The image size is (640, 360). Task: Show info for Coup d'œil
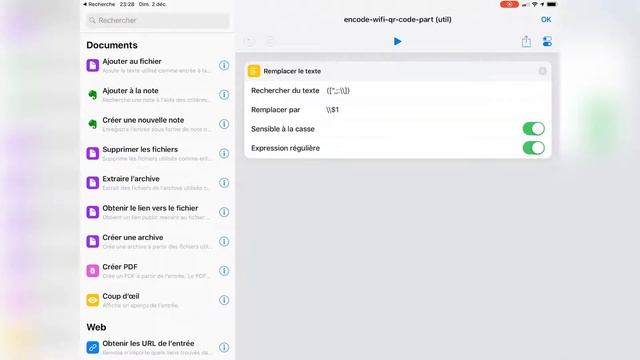tap(224, 300)
